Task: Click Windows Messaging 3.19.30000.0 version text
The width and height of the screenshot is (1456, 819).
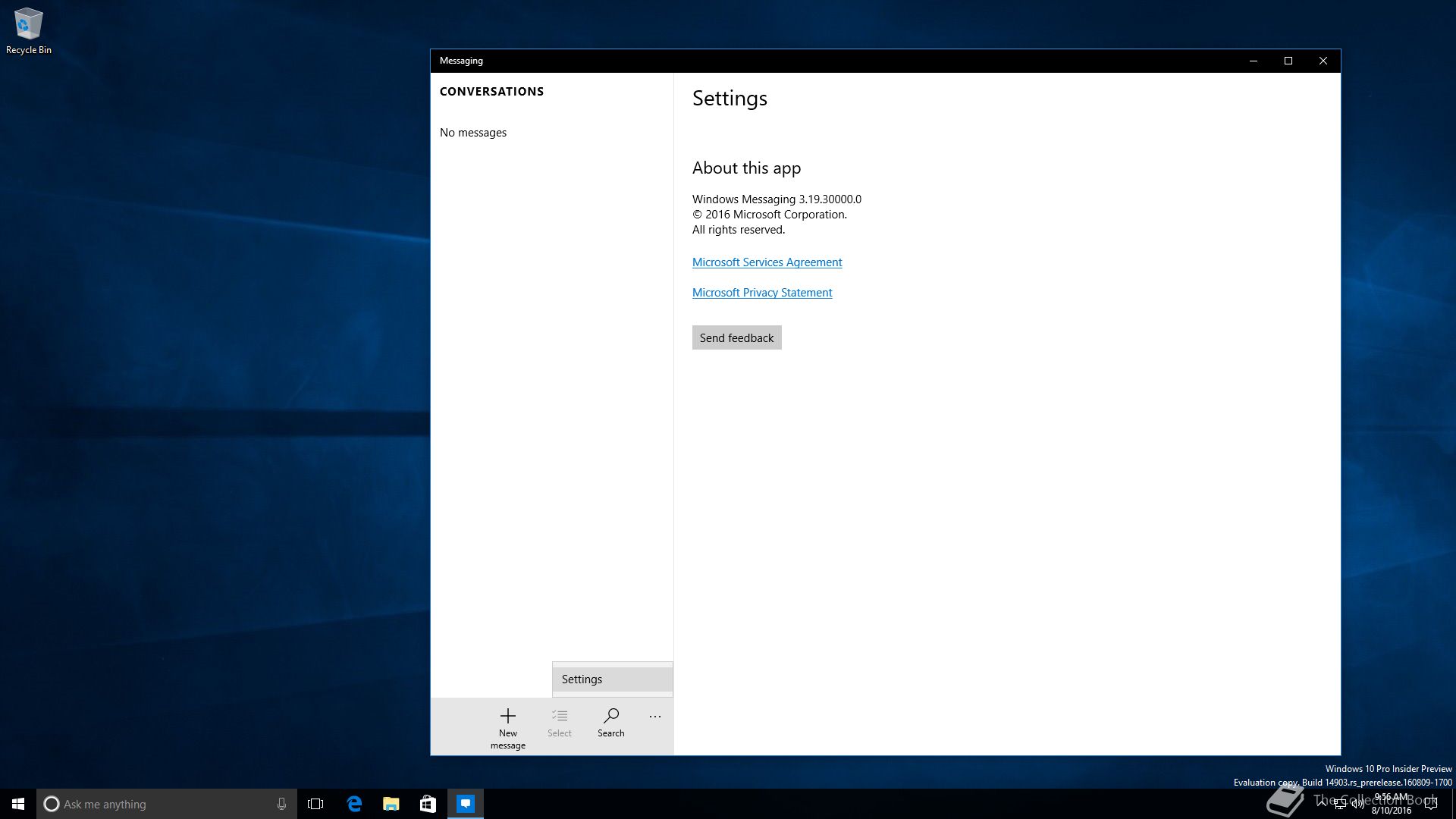Action: point(777,199)
